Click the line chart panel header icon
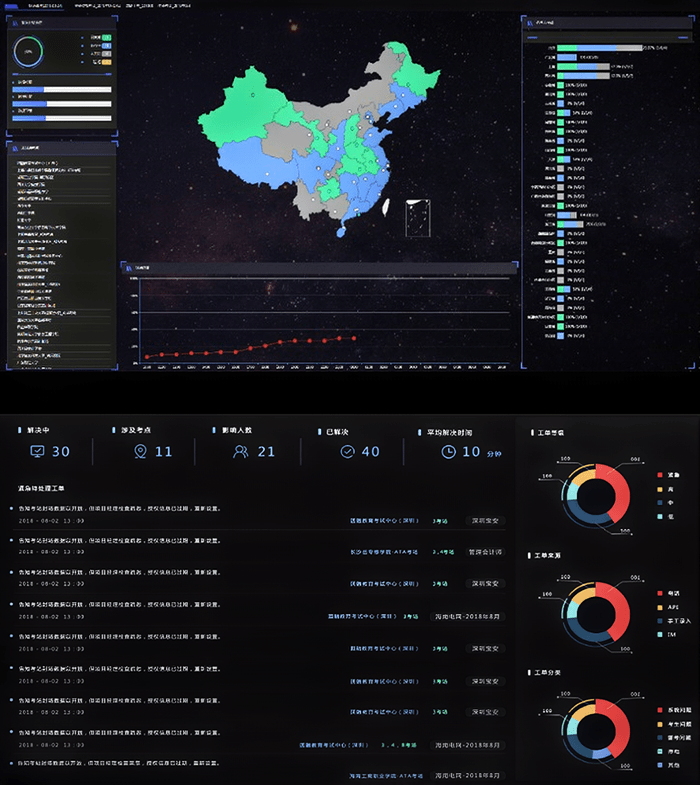Screen dimensions: 700x785 click(127, 267)
